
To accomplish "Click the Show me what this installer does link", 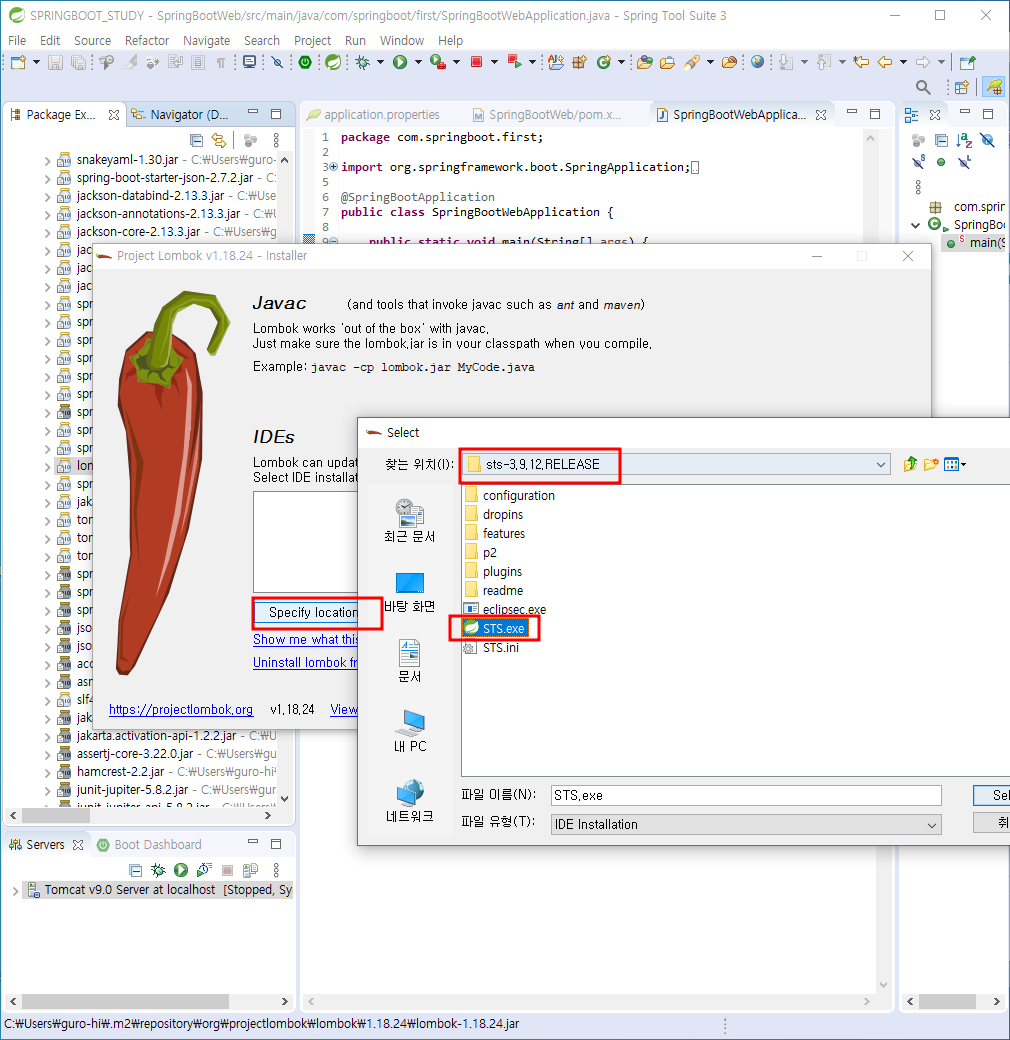I will [305, 639].
